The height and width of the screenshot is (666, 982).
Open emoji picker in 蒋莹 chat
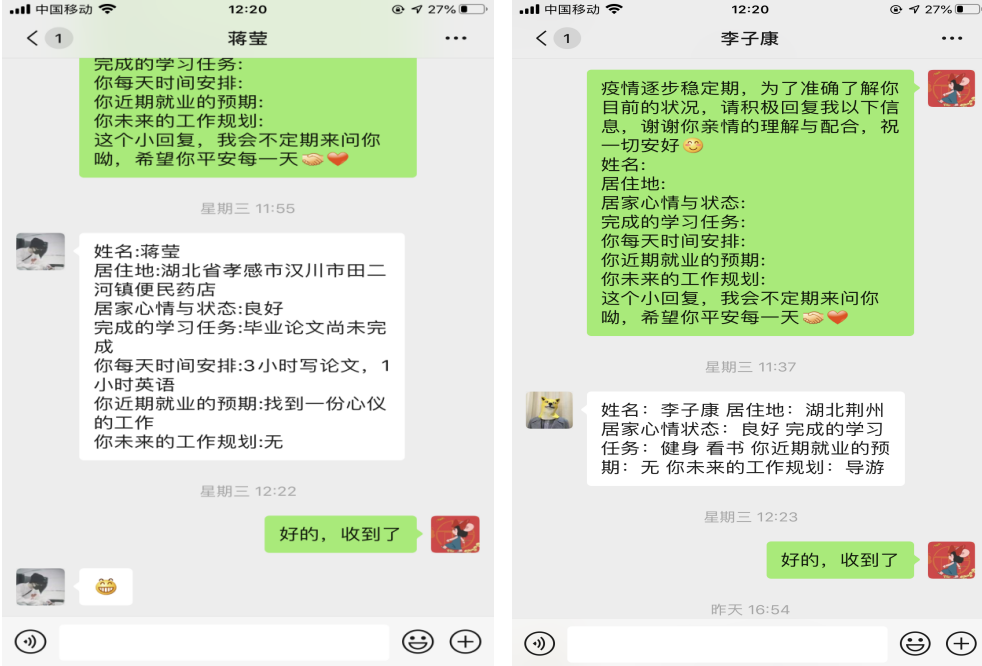418,642
